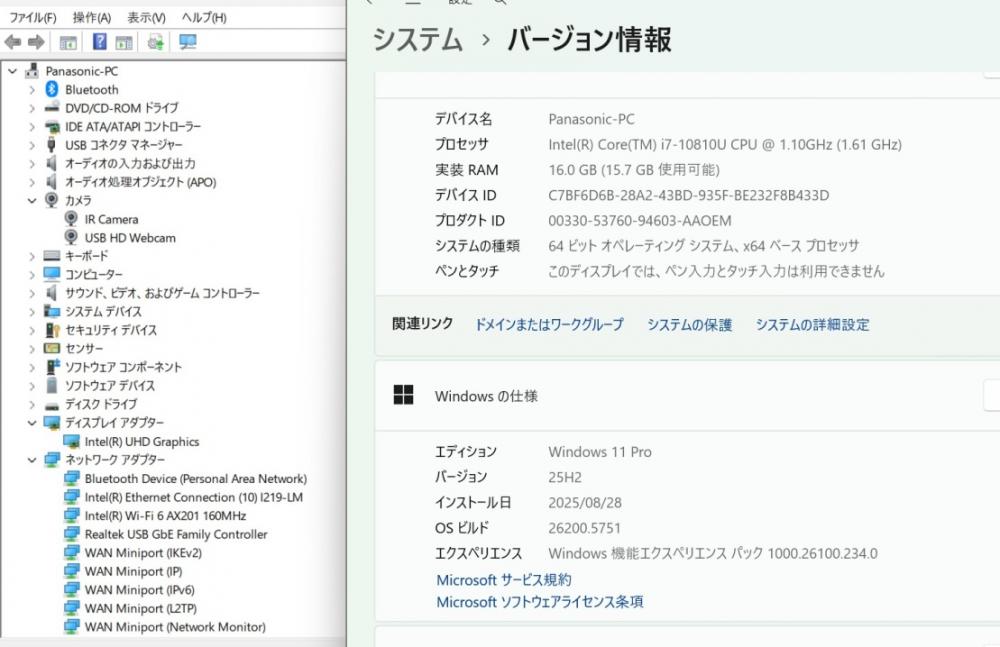This screenshot has width=1000, height=647.
Task: Click the product ID 00330-53760-94603-AAOEM
Action: (x=640, y=221)
